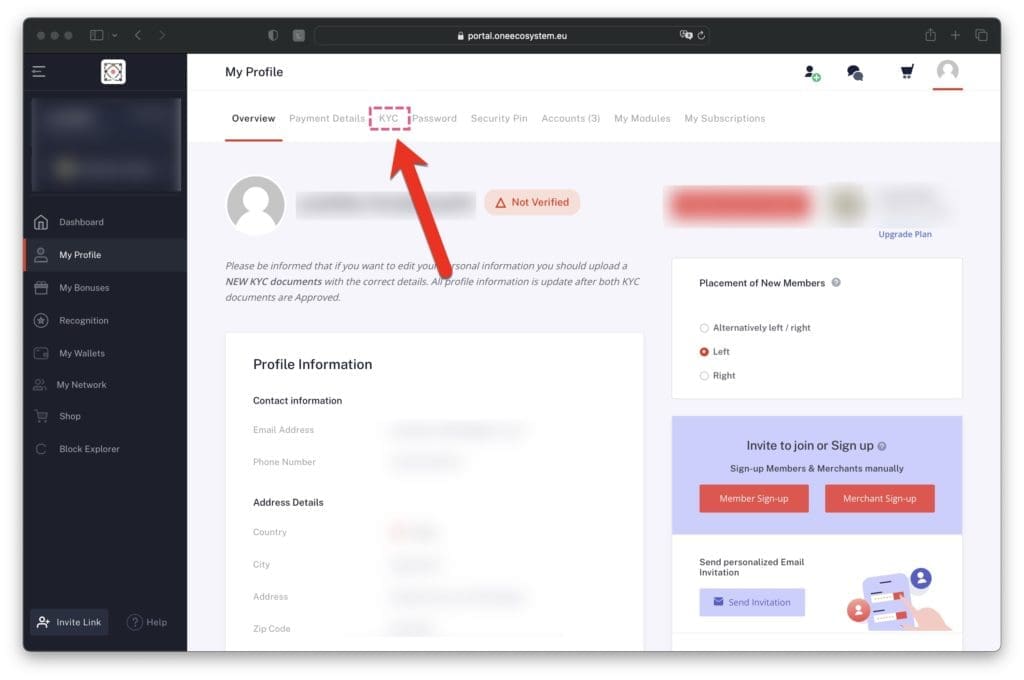Open the add member icon in header
The height and width of the screenshot is (680, 1024).
click(812, 73)
